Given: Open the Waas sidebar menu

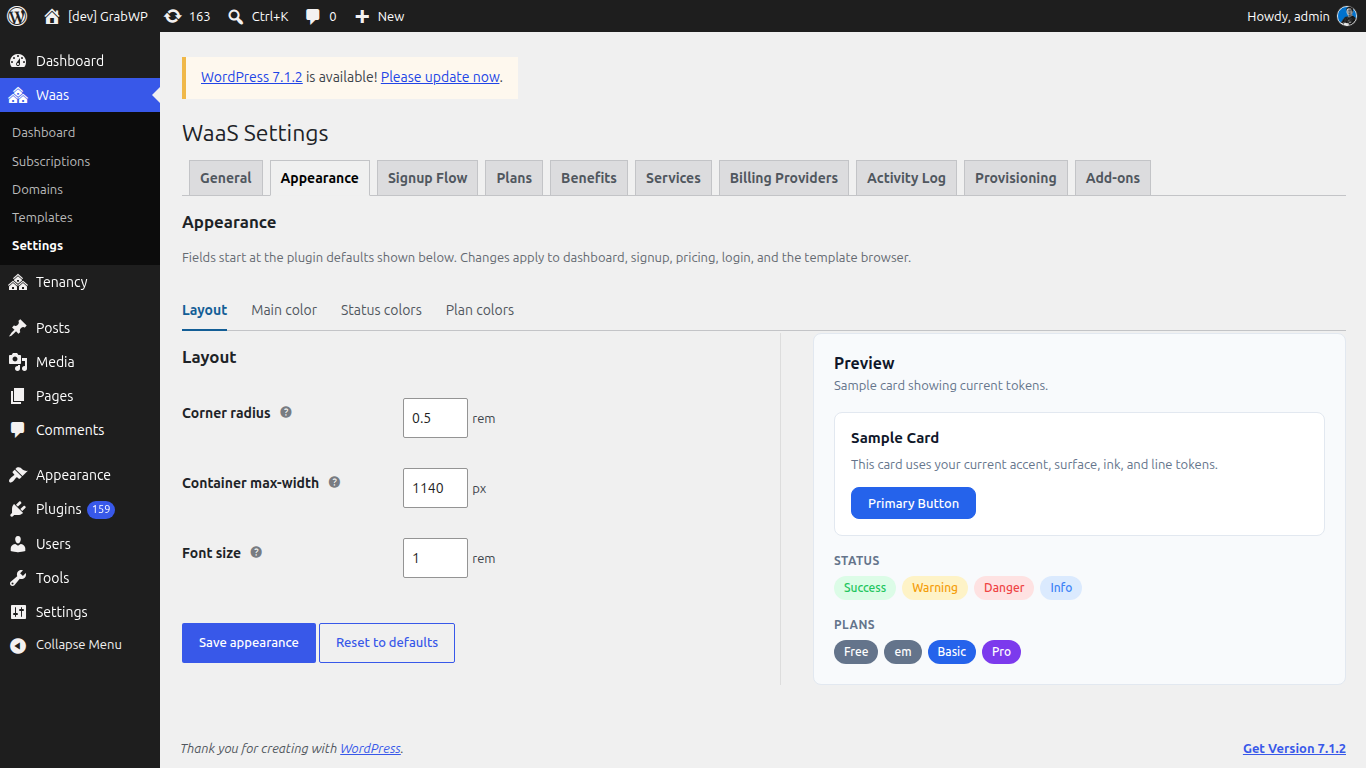Looking at the screenshot, I should (80, 95).
